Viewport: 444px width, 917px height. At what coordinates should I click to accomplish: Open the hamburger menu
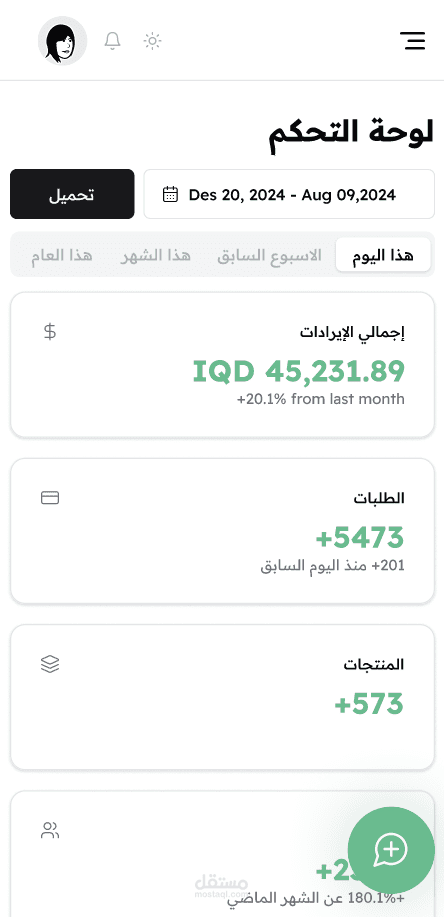tap(412, 41)
